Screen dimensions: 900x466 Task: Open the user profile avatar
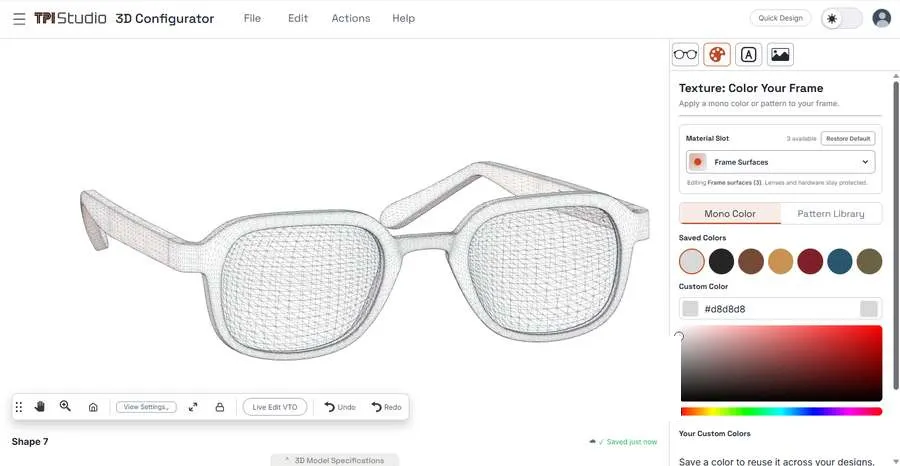point(881,18)
